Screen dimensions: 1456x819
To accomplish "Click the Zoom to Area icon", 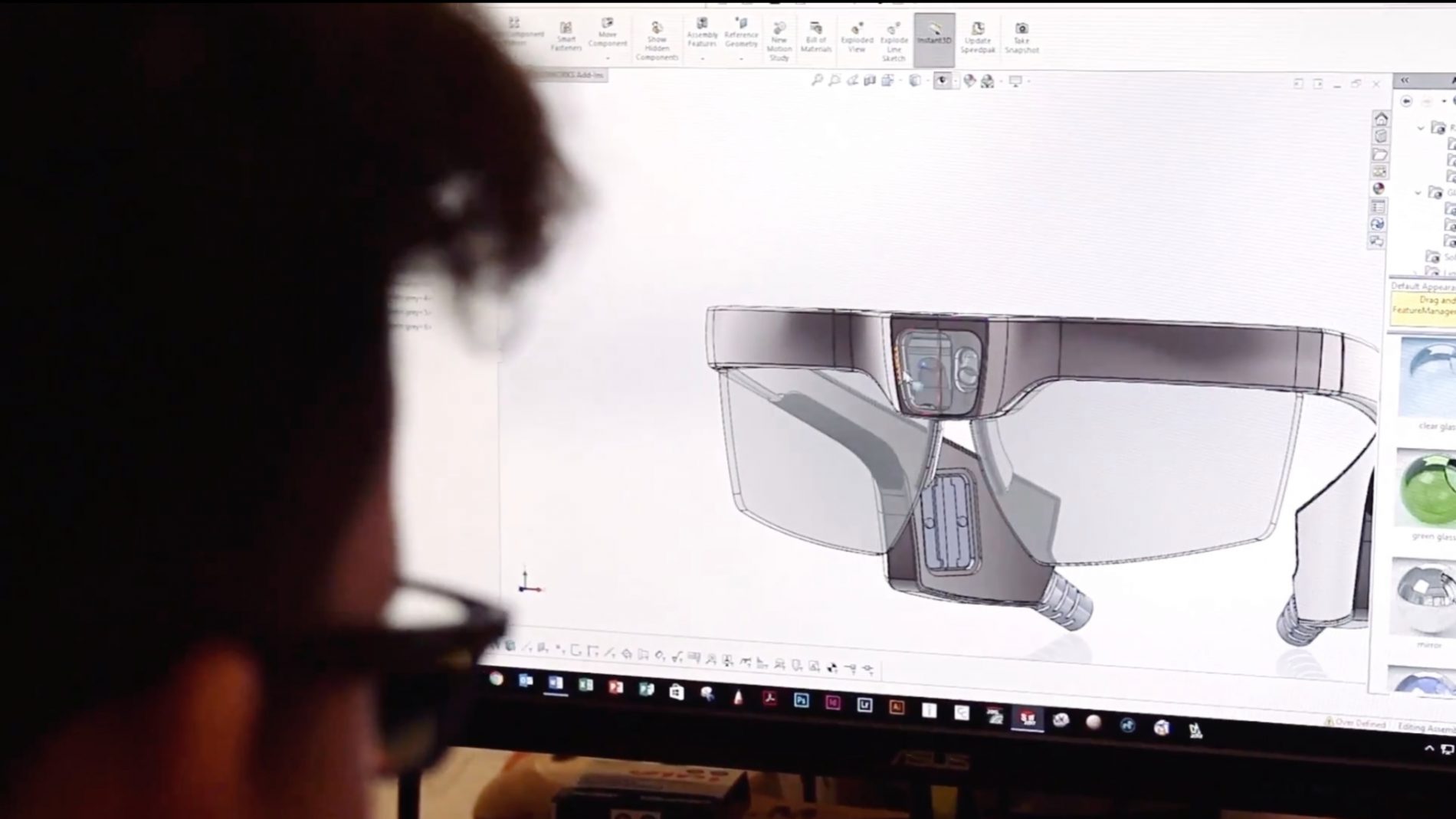I will [x=835, y=80].
